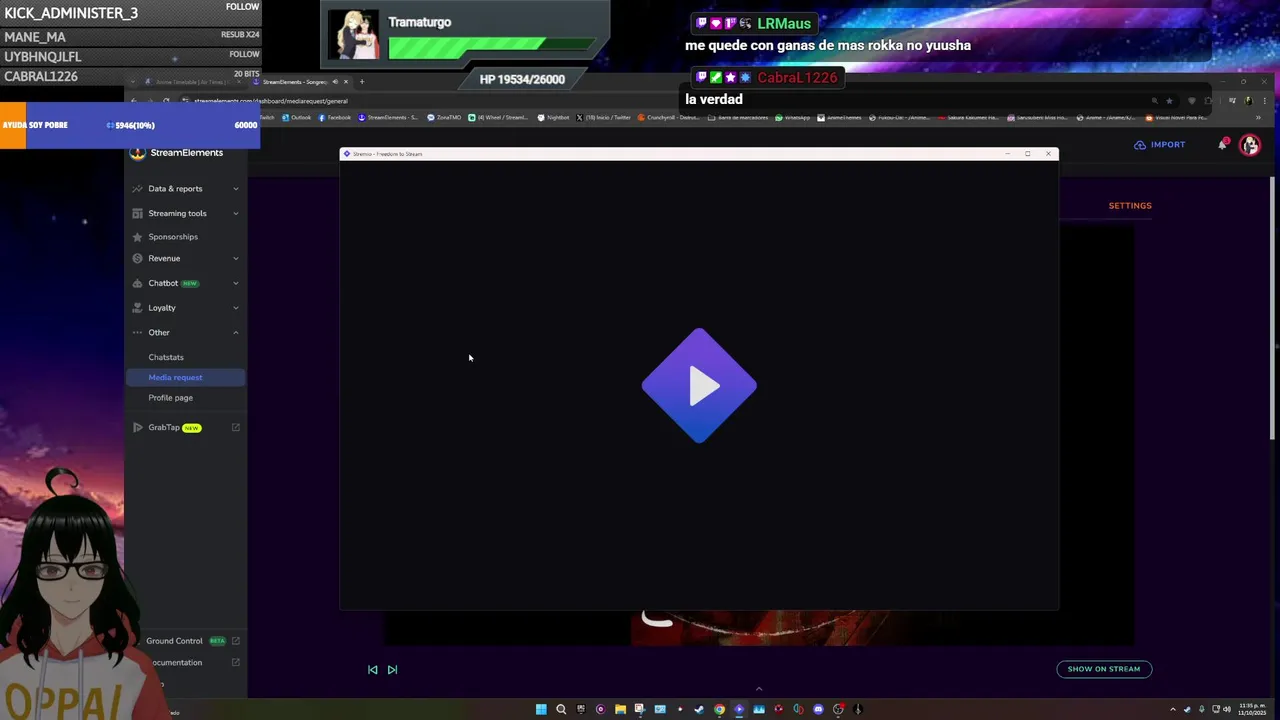Image resolution: width=1280 pixels, height=720 pixels.
Task: Select Media request in sidebar
Action: (x=185, y=377)
